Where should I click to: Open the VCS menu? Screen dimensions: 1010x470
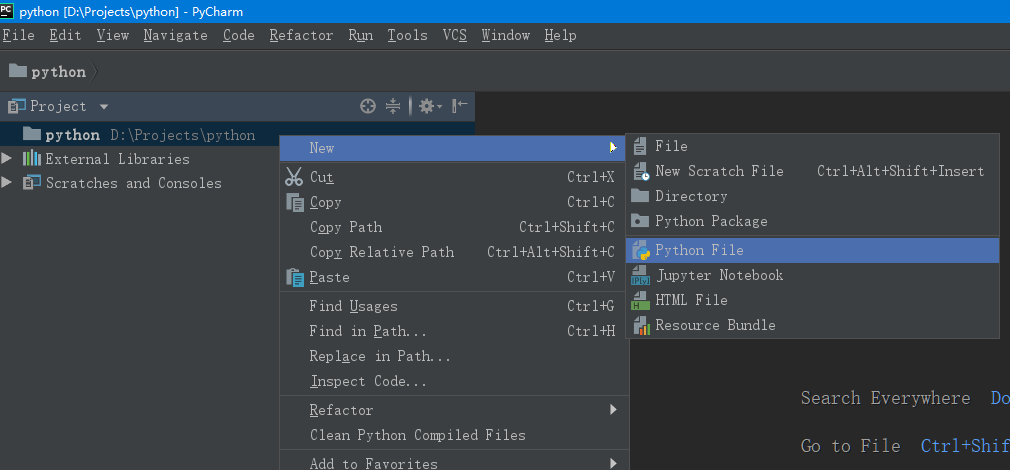(455, 35)
